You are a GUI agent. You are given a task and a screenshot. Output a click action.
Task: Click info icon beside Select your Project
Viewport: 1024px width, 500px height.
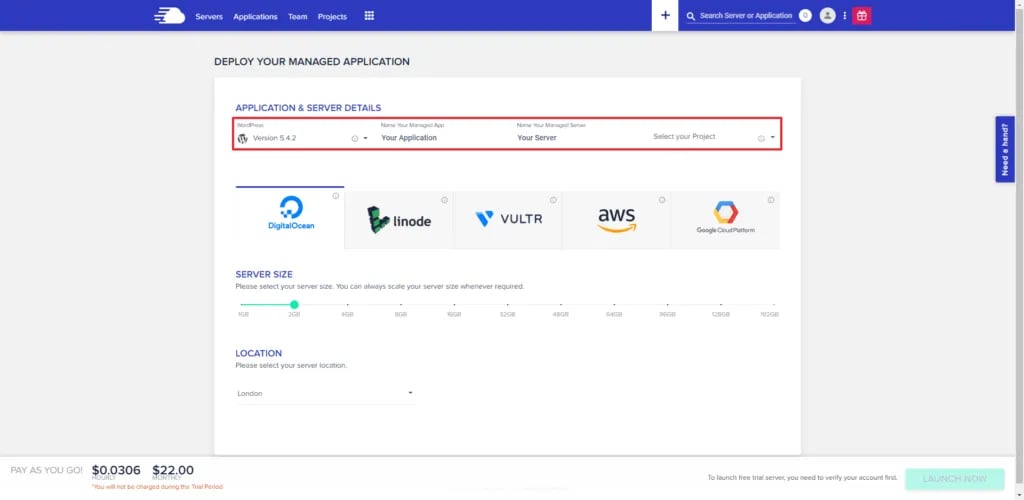pos(761,138)
